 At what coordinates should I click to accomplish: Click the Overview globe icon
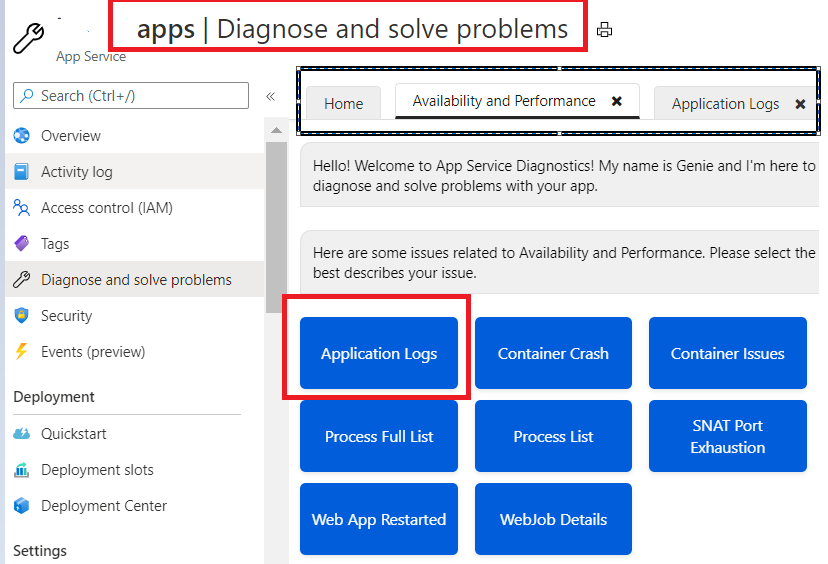point(22,136)
